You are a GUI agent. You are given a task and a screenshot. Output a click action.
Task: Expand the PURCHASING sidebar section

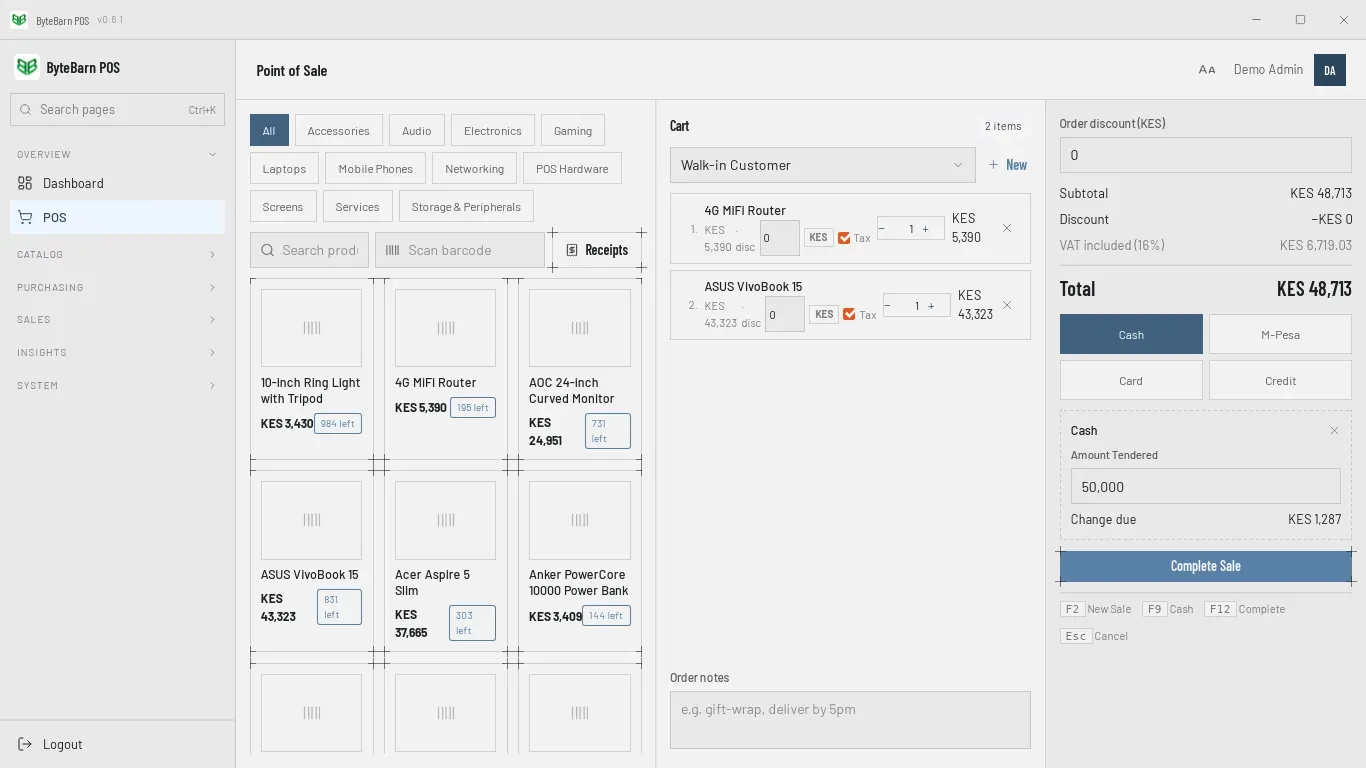click(117, 287)
